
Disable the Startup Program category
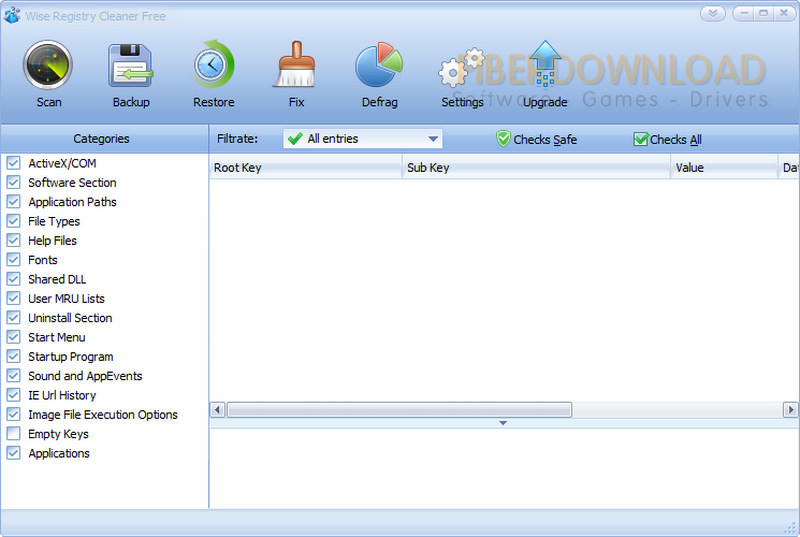coord(13,357)
